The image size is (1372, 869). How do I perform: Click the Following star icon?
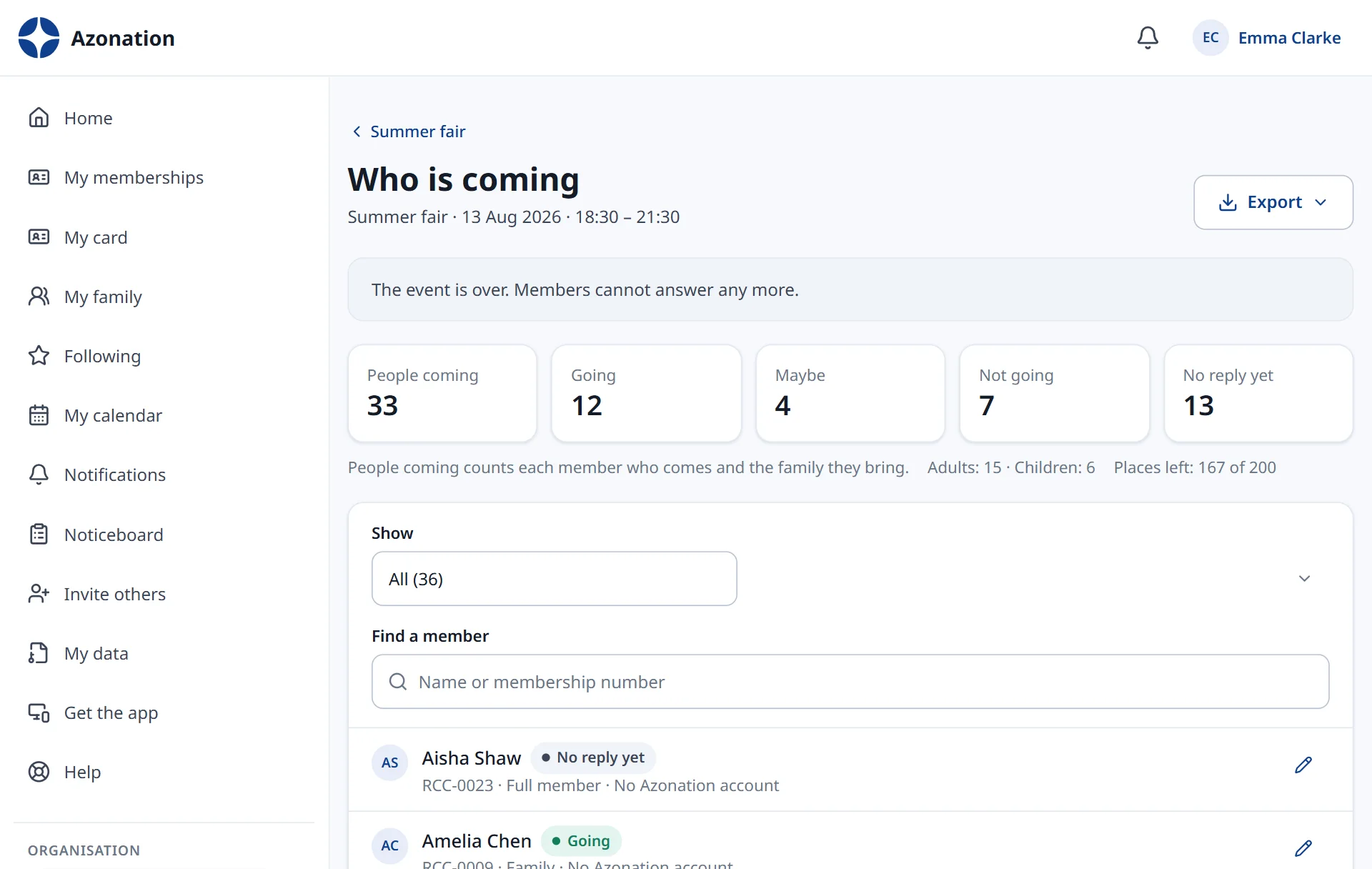pos(39,355)
